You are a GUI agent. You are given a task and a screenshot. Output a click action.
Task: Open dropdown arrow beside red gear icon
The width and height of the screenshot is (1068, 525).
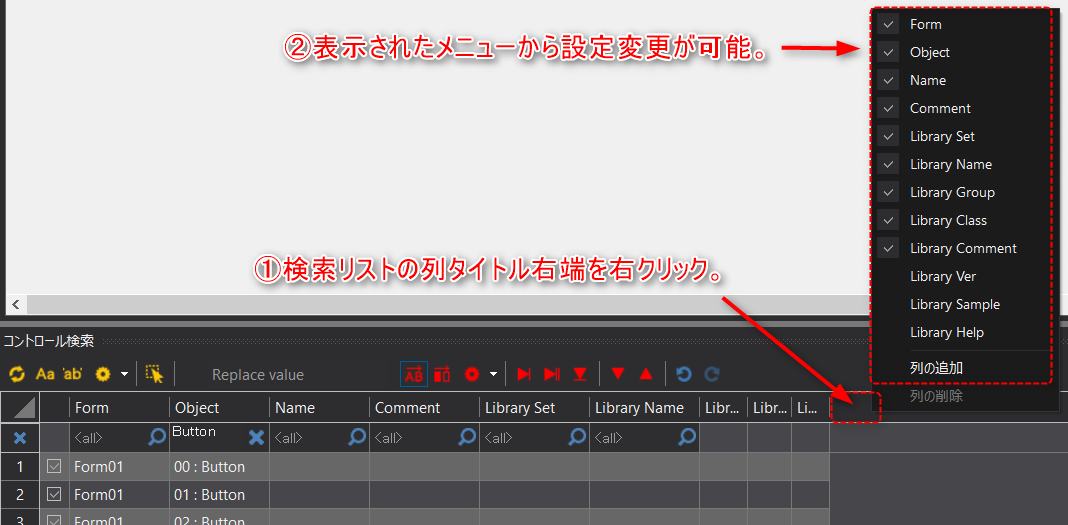coord(493,374)
